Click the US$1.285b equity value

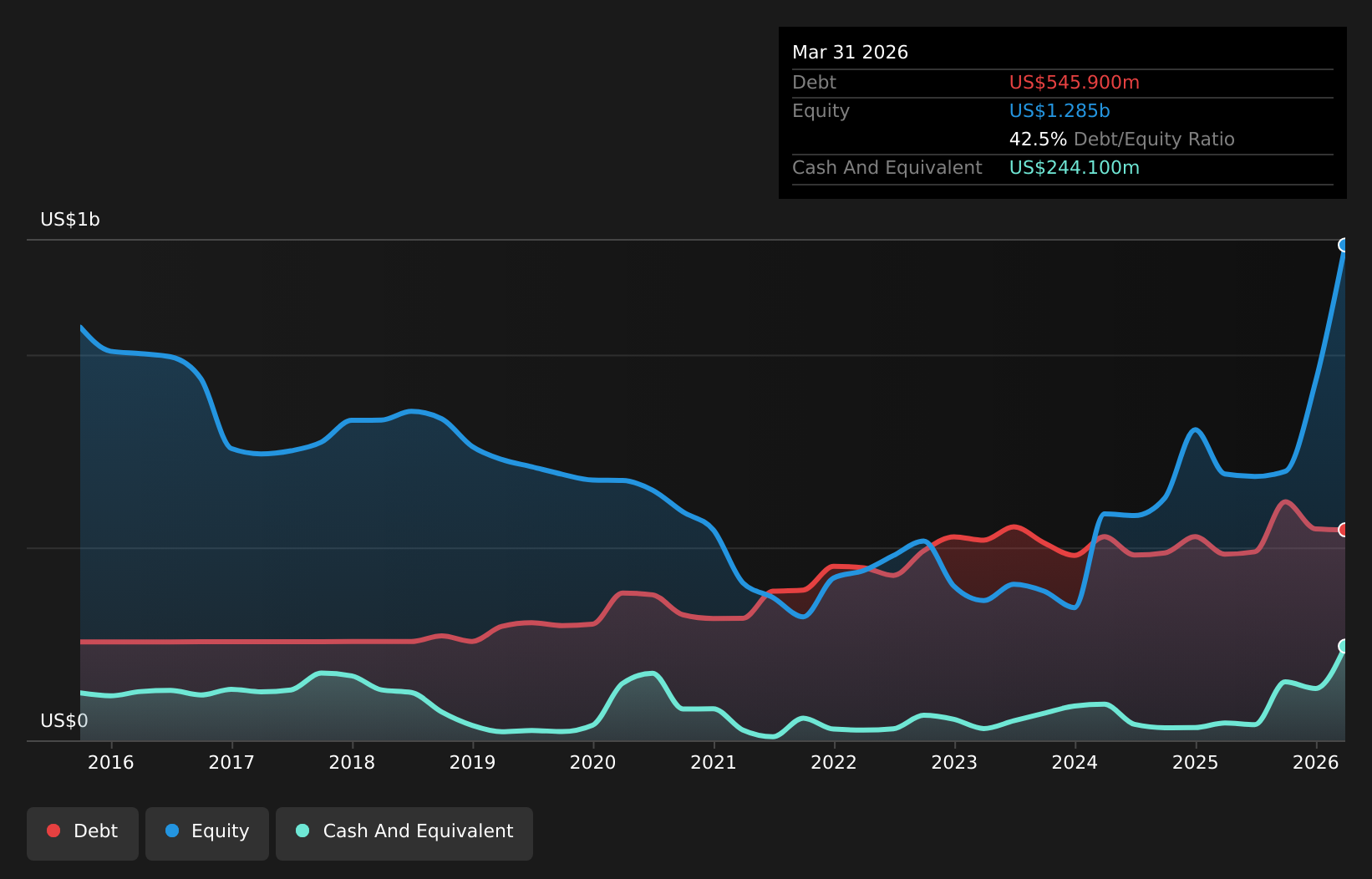tap(1059, 111)
